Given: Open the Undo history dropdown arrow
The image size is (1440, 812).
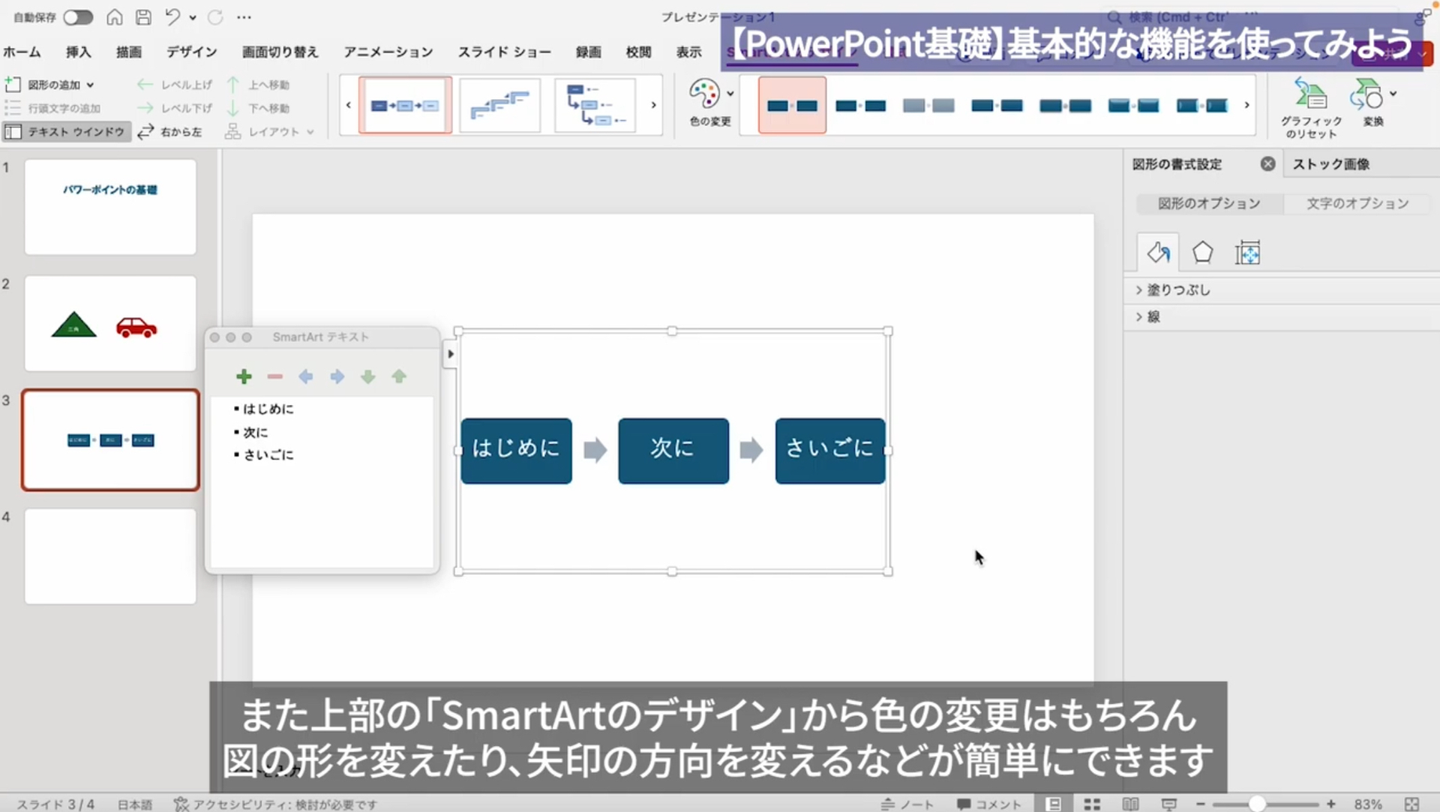Looking at the screenshot, I should pos(191,18).
